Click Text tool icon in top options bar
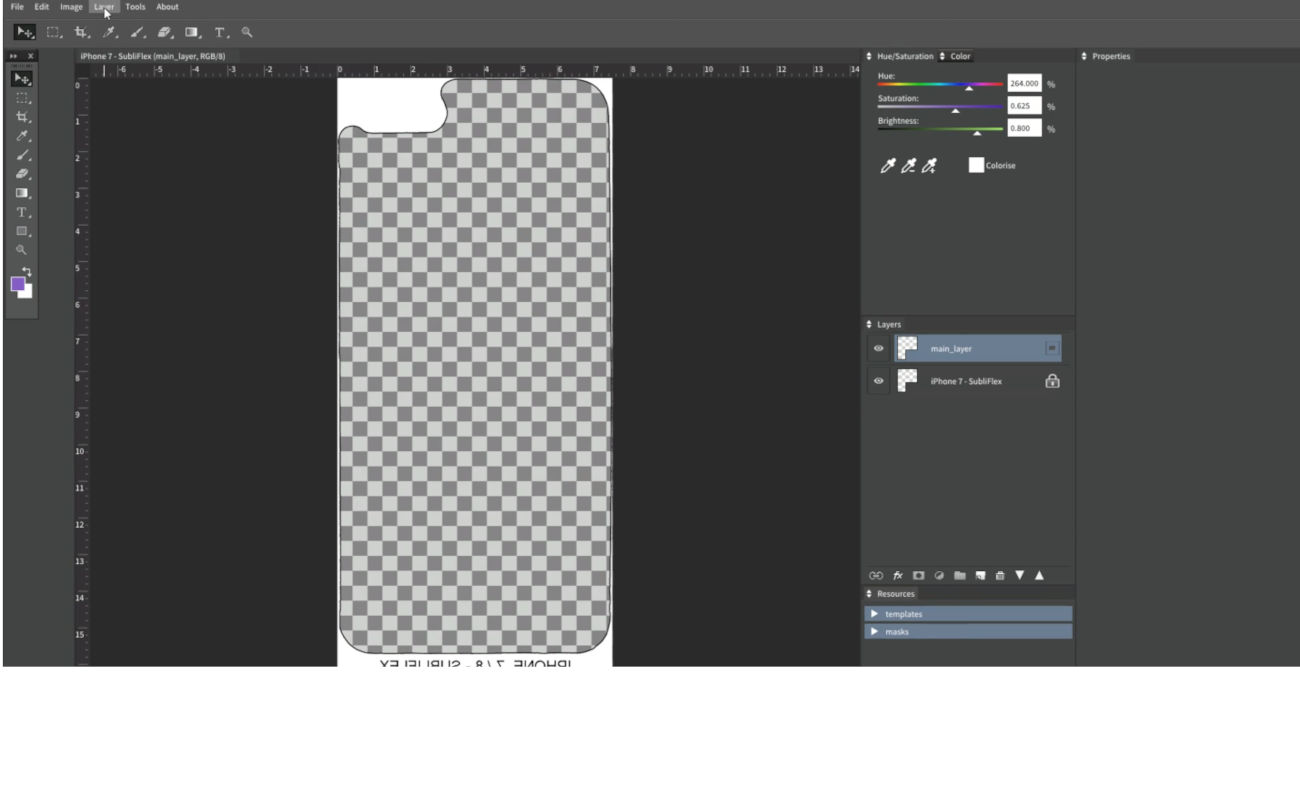The height and width of the screenshot is (796, 1300). (221, 32)
